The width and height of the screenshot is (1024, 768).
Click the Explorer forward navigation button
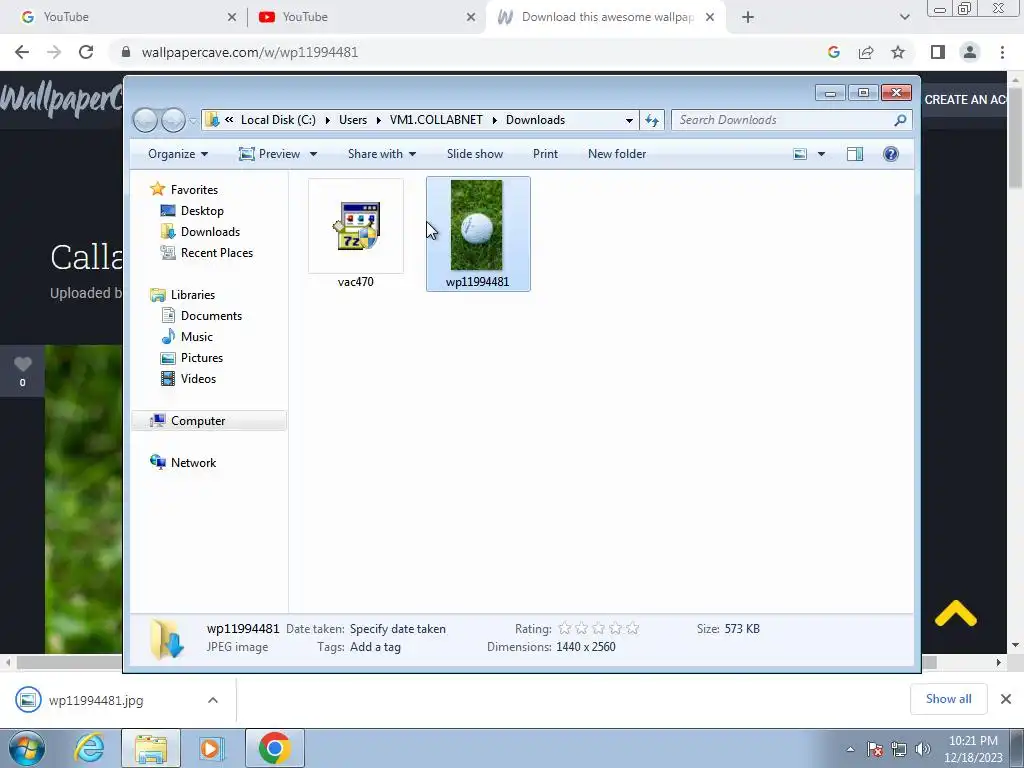point(173,120)
